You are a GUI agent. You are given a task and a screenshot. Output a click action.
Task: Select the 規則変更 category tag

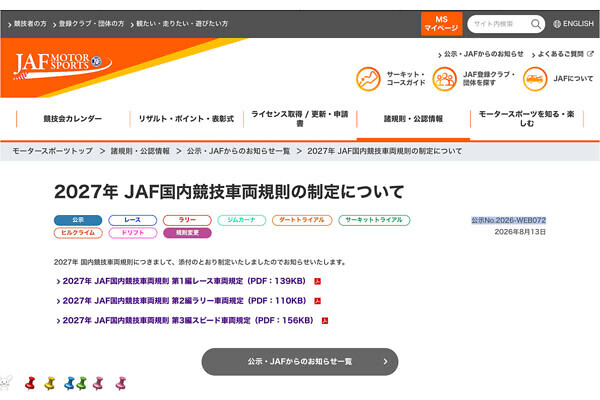[187, 233]
